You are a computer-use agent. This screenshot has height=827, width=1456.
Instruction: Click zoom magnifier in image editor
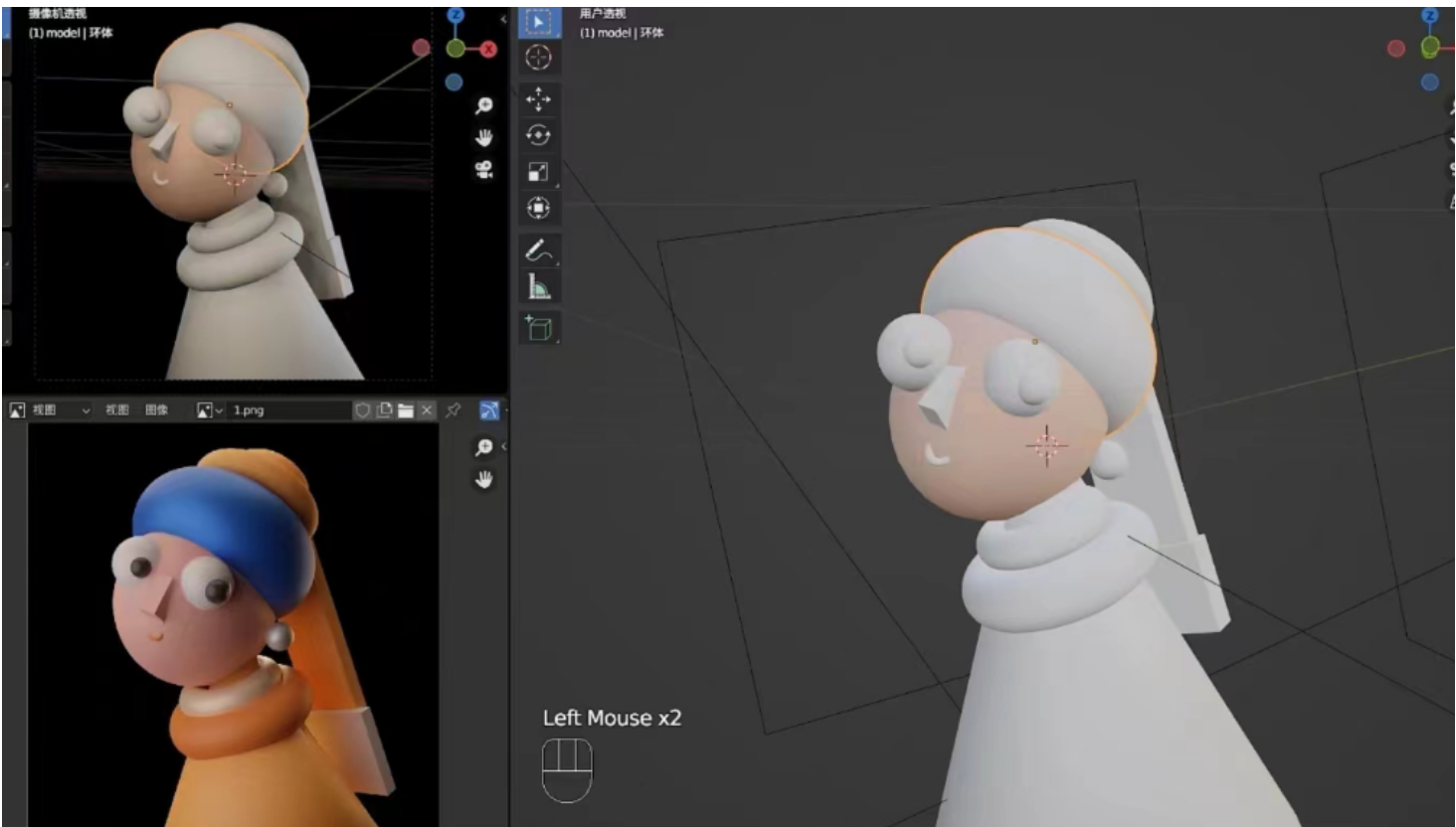pyautogui.click(x=484, y=447)
